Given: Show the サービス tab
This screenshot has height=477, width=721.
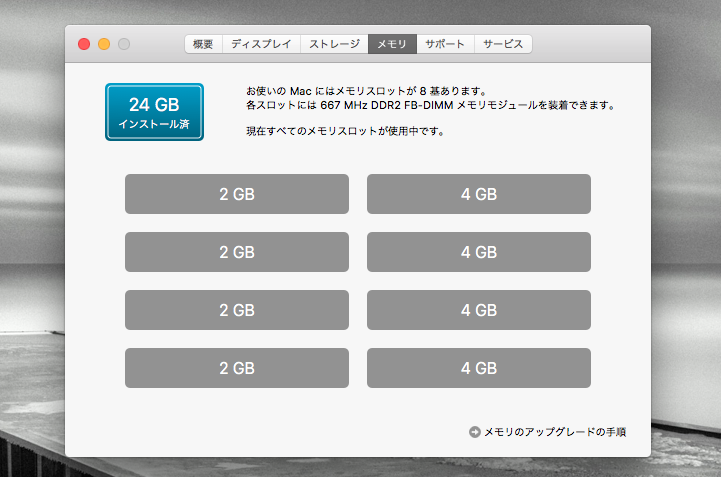Looking at the screenshot, I should click(503, 44).
